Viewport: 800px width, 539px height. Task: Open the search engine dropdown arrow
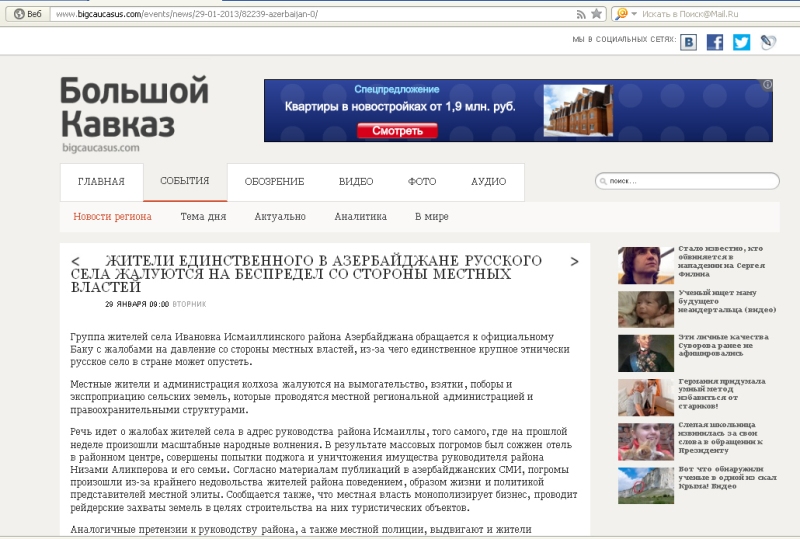point(633,14)
